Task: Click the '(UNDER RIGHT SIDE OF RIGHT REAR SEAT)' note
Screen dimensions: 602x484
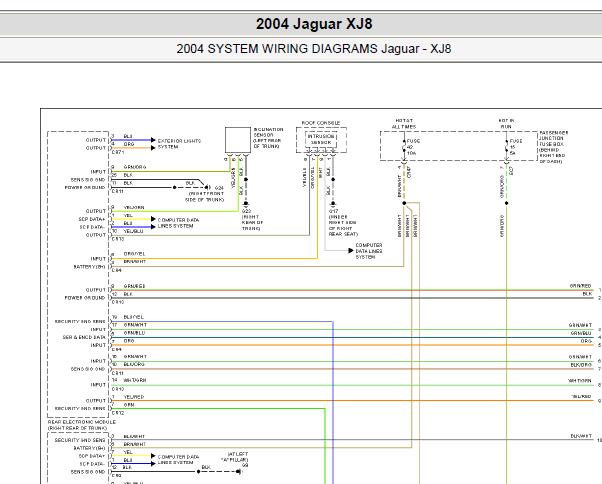Action: pos(343,225)
